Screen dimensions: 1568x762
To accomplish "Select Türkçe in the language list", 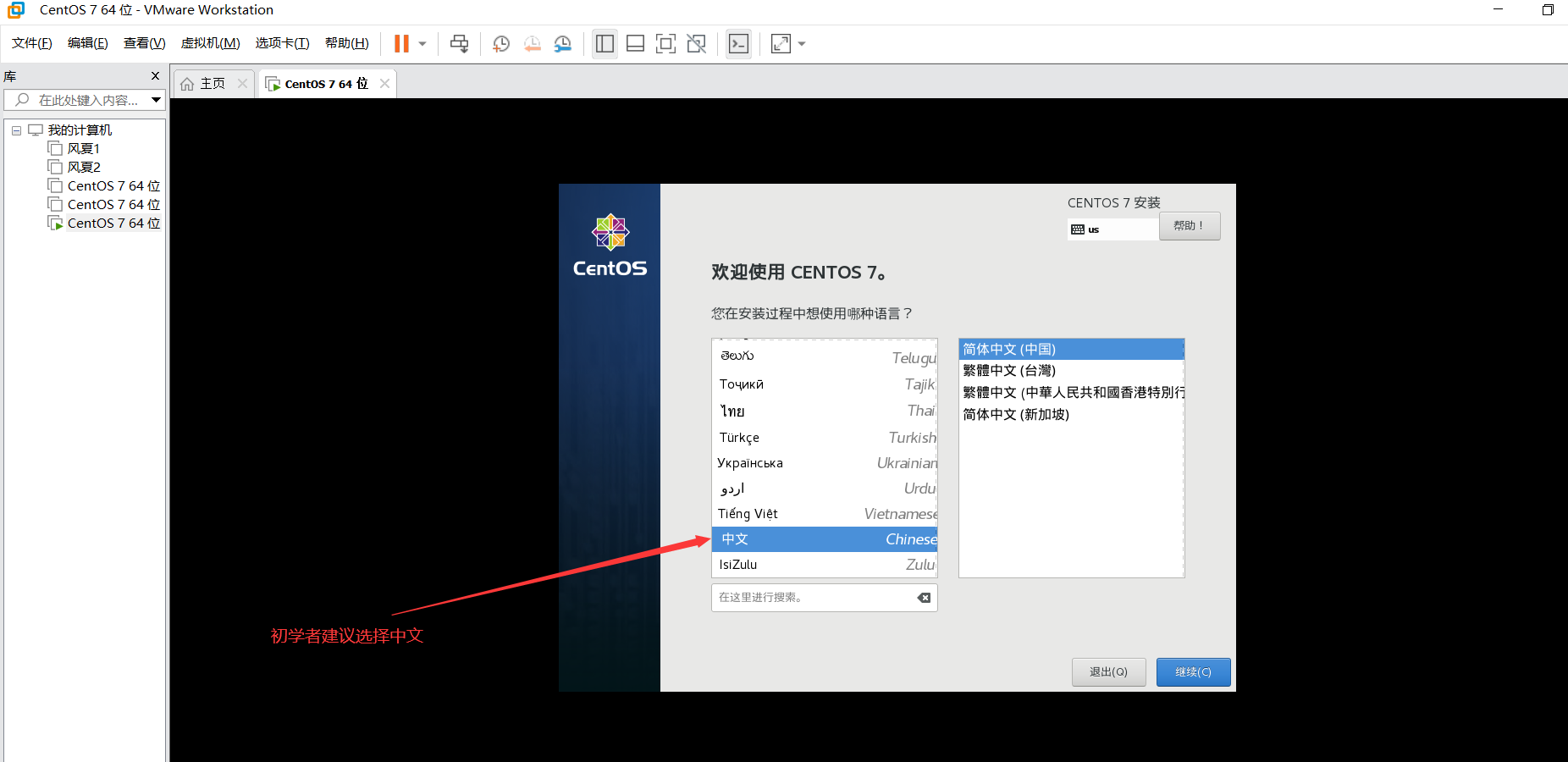I will tap(825, 437).
